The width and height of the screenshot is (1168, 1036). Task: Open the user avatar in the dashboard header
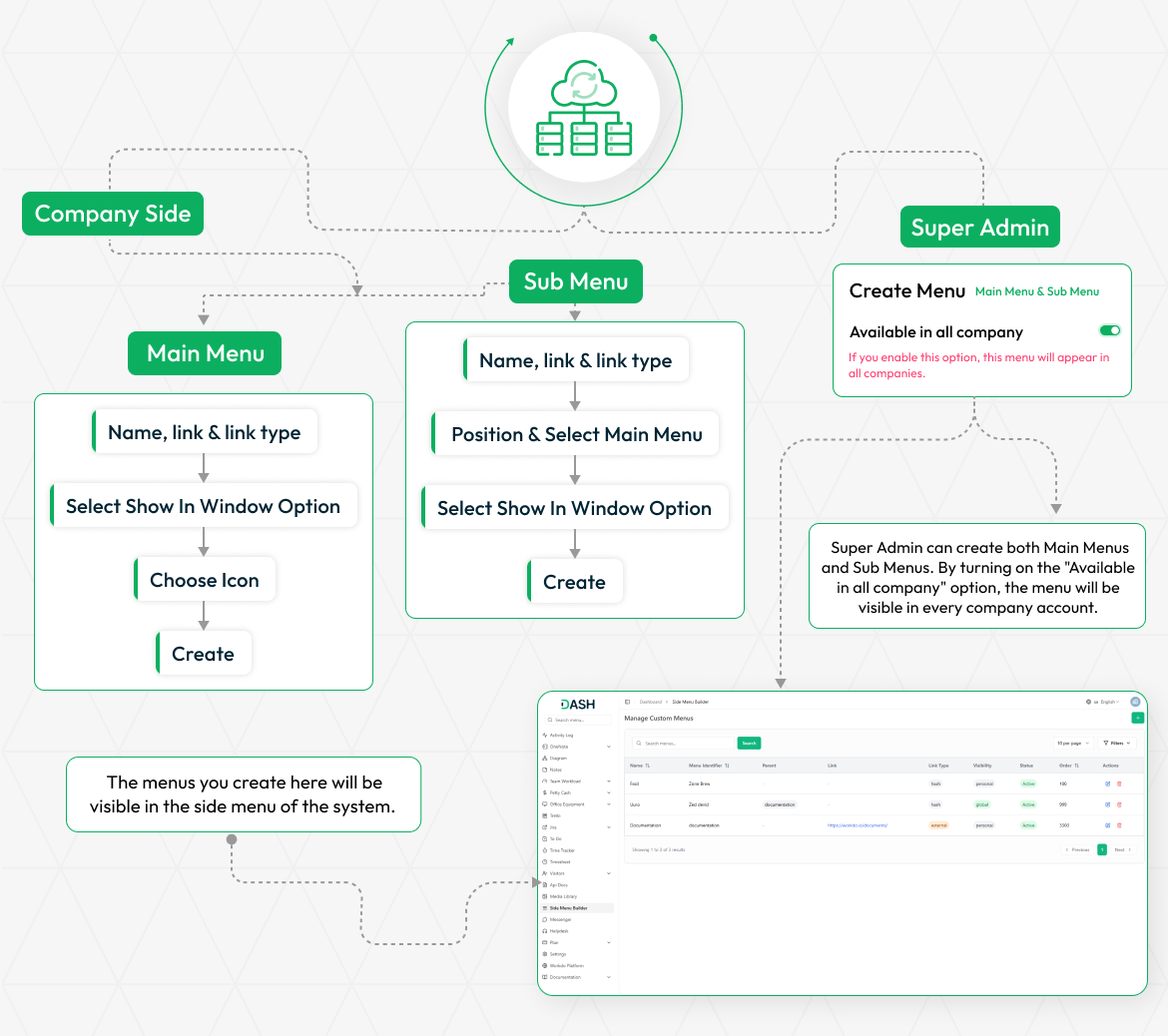coord(1135,702)
